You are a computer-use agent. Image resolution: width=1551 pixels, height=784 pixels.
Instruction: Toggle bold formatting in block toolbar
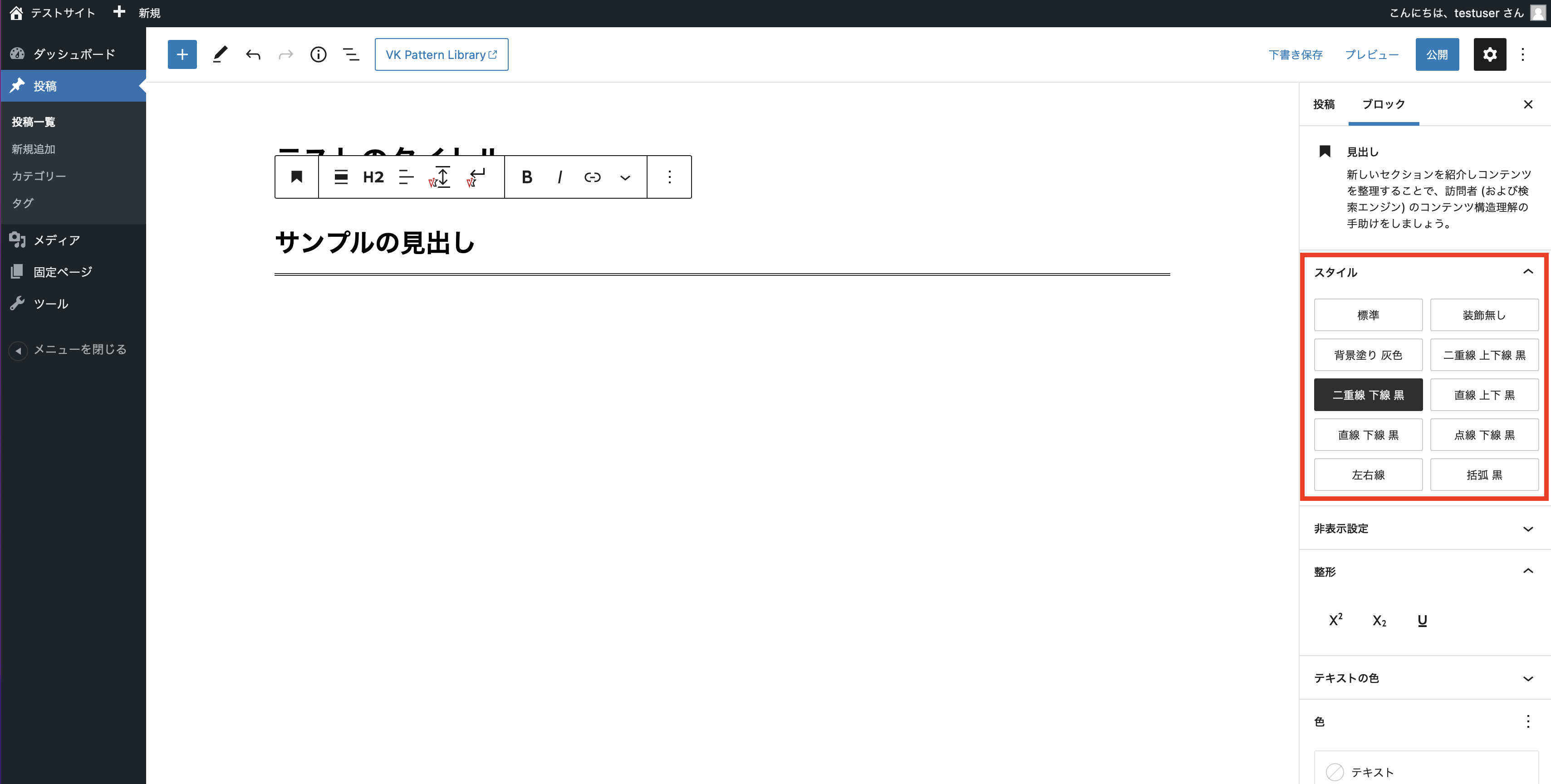coord(526,177)
